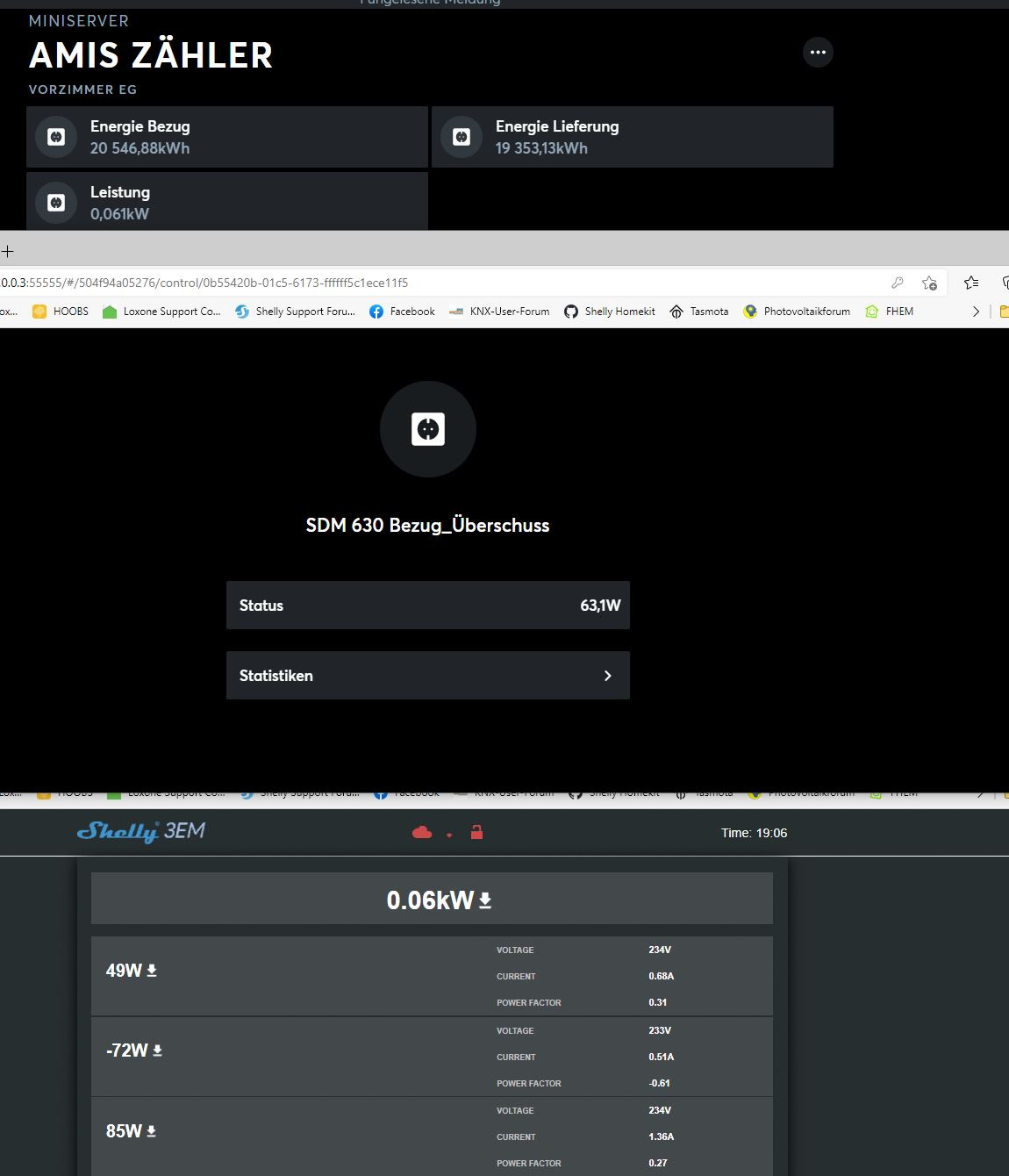
Task: Click the red cloud status icon
Action: pos(422,832)
